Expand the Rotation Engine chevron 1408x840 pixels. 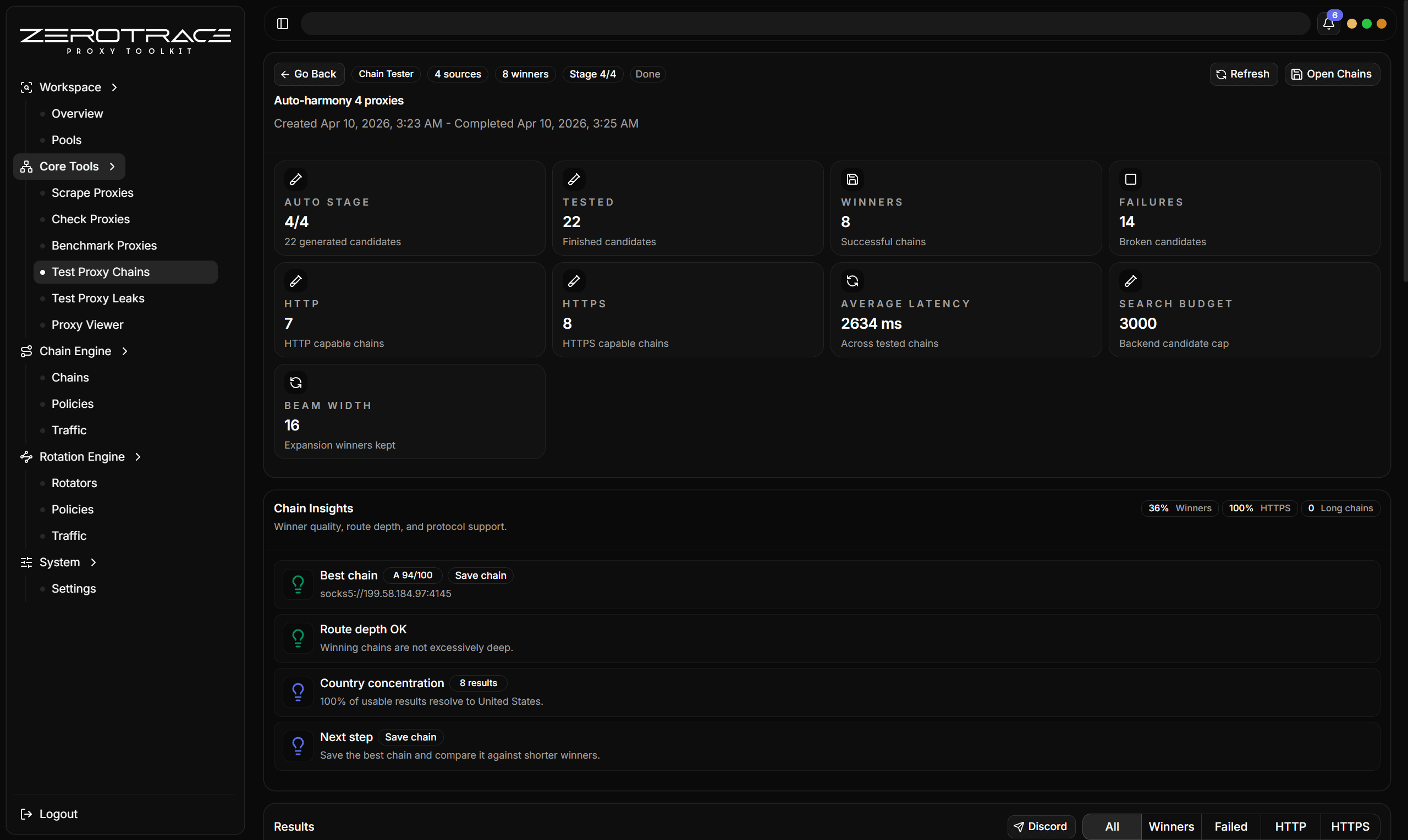[137, 457]
